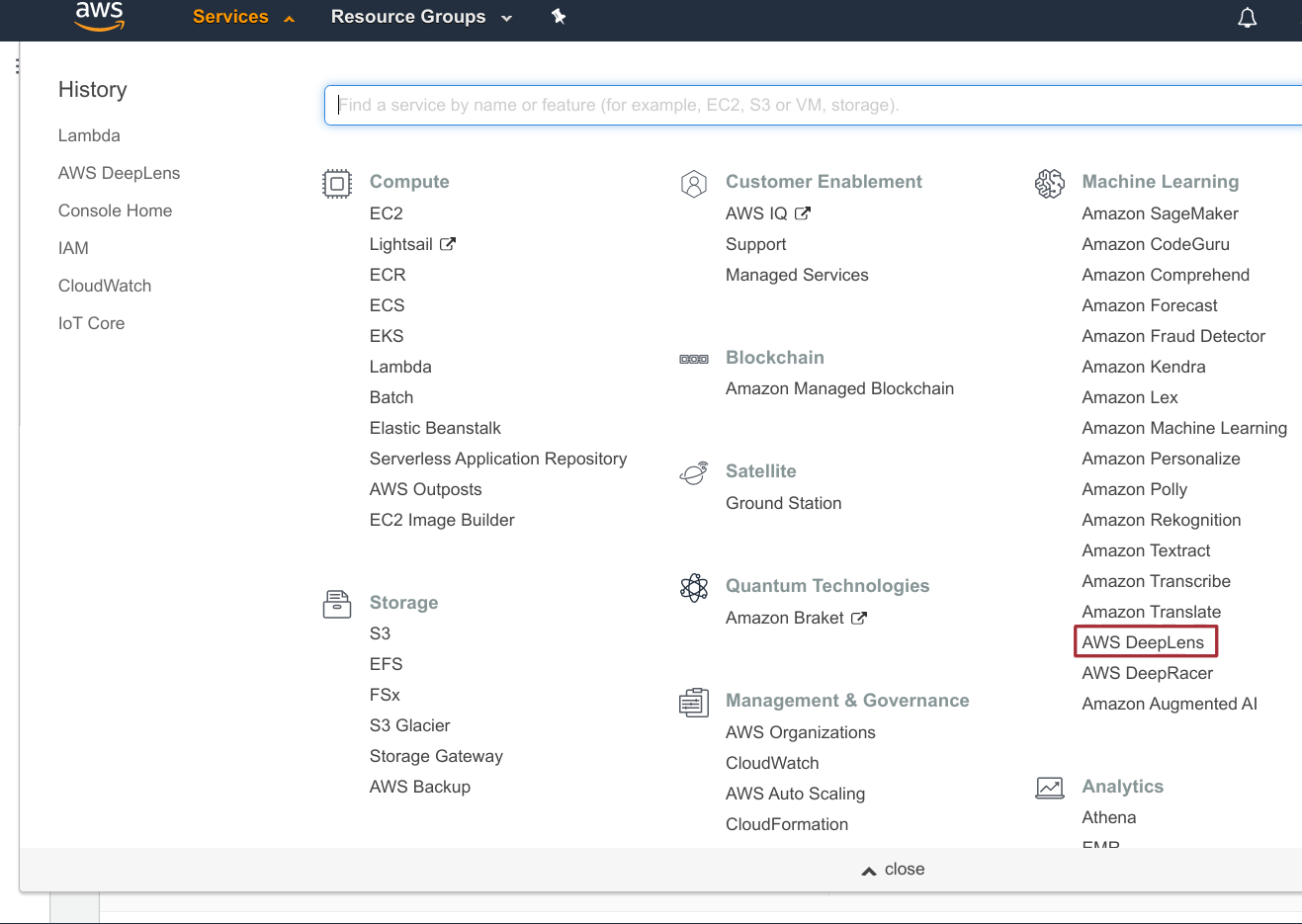
Task: Open AWS DeepRacer
Action: point(1147,673)
